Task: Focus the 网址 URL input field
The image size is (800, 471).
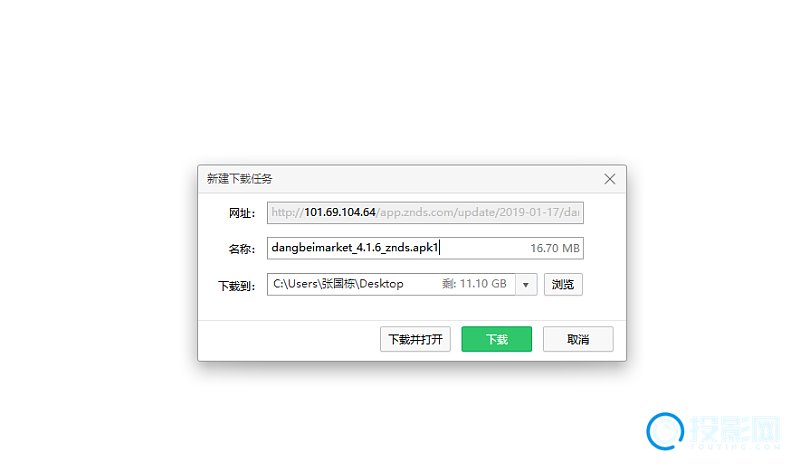Action: coord(426,213)
